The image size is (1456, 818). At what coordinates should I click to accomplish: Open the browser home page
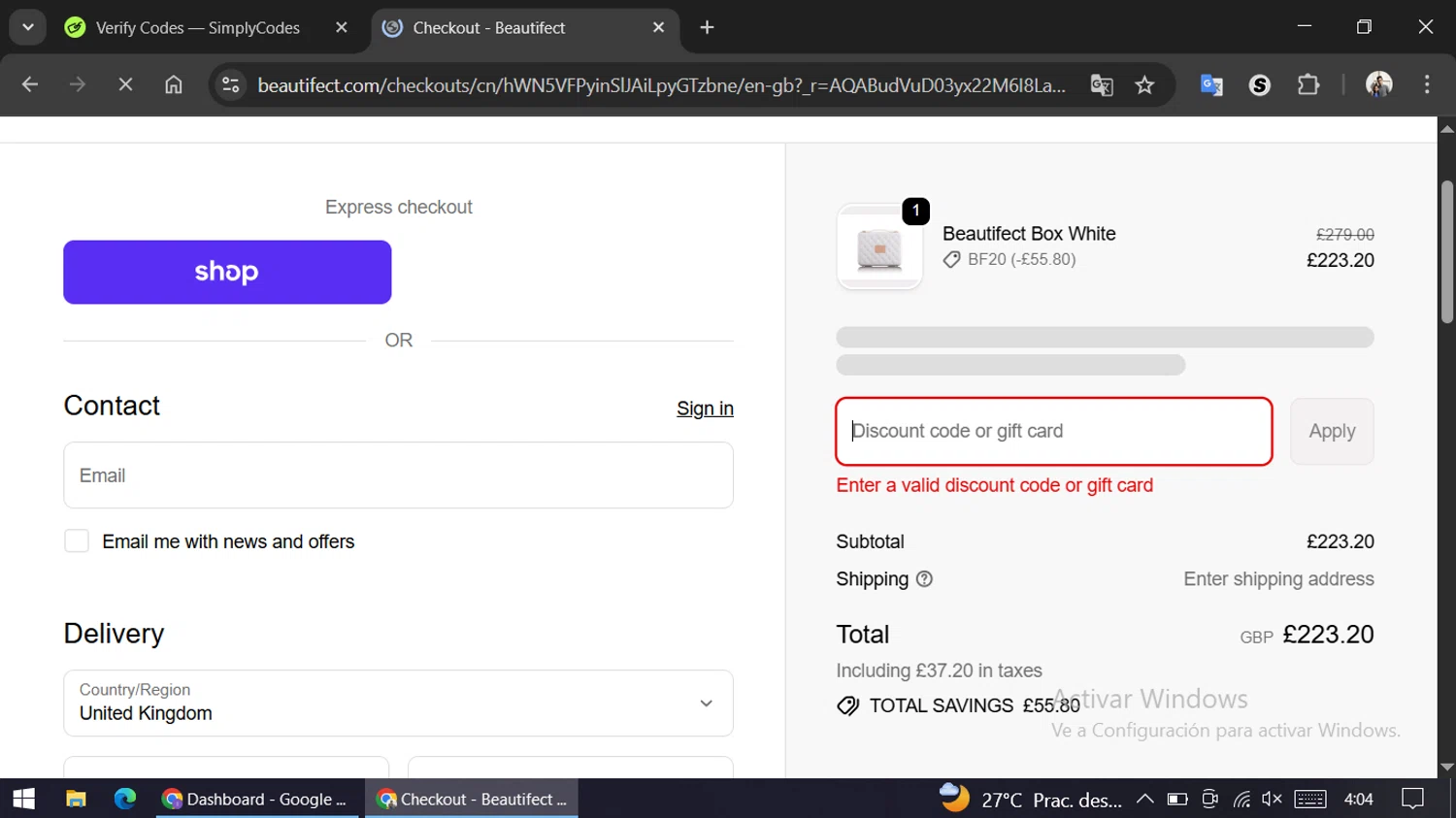click(x=173, y=84)
